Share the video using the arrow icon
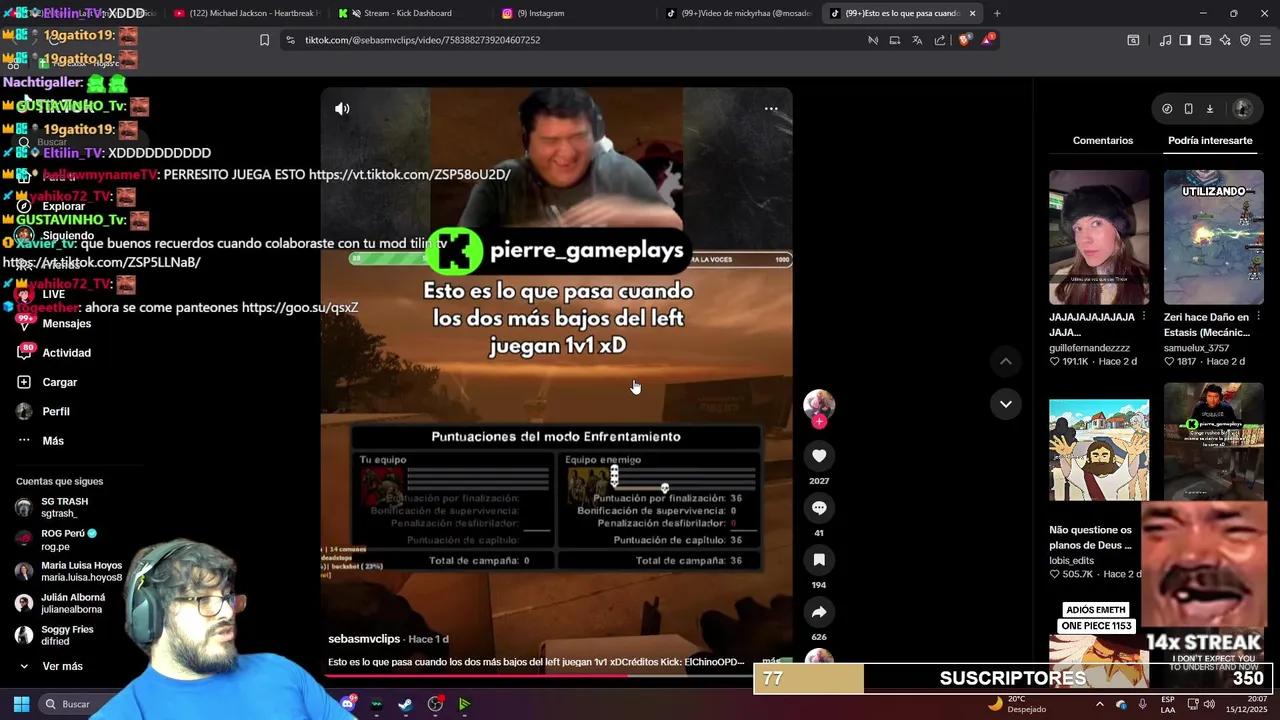Screen dimensions: 1280x720 coord(819,612)
